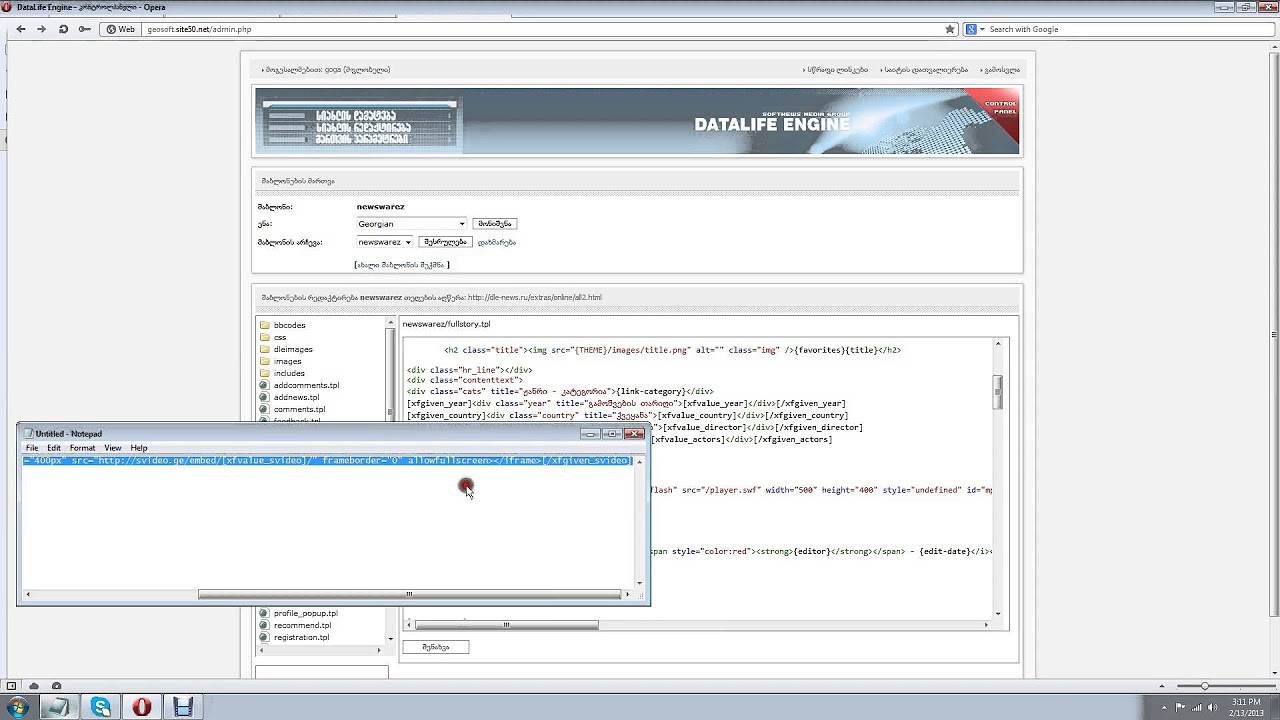Open the bbcodes folder

pos(289,325)
